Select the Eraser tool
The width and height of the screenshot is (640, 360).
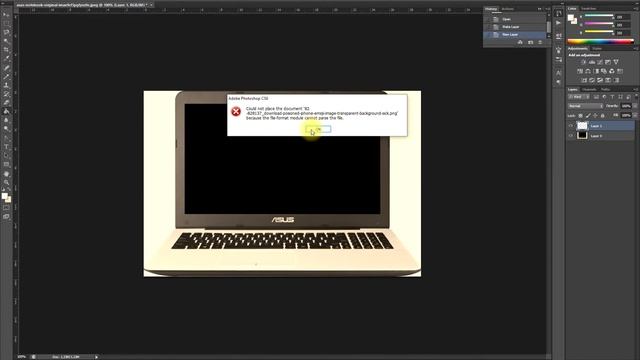(x=6, y=102)
